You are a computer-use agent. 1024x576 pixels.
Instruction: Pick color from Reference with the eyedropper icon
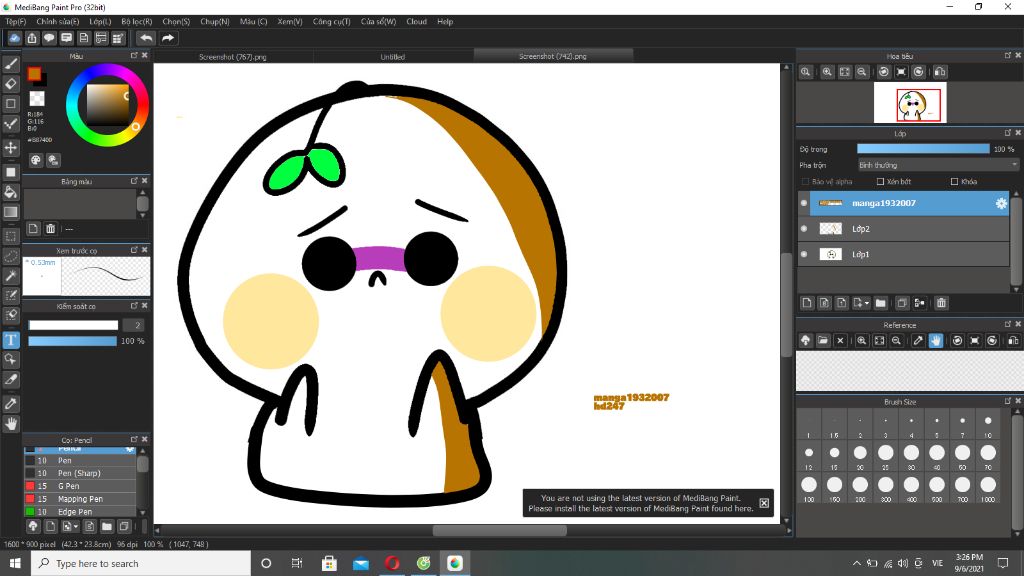pyautogui.click(x=918, y=340)
